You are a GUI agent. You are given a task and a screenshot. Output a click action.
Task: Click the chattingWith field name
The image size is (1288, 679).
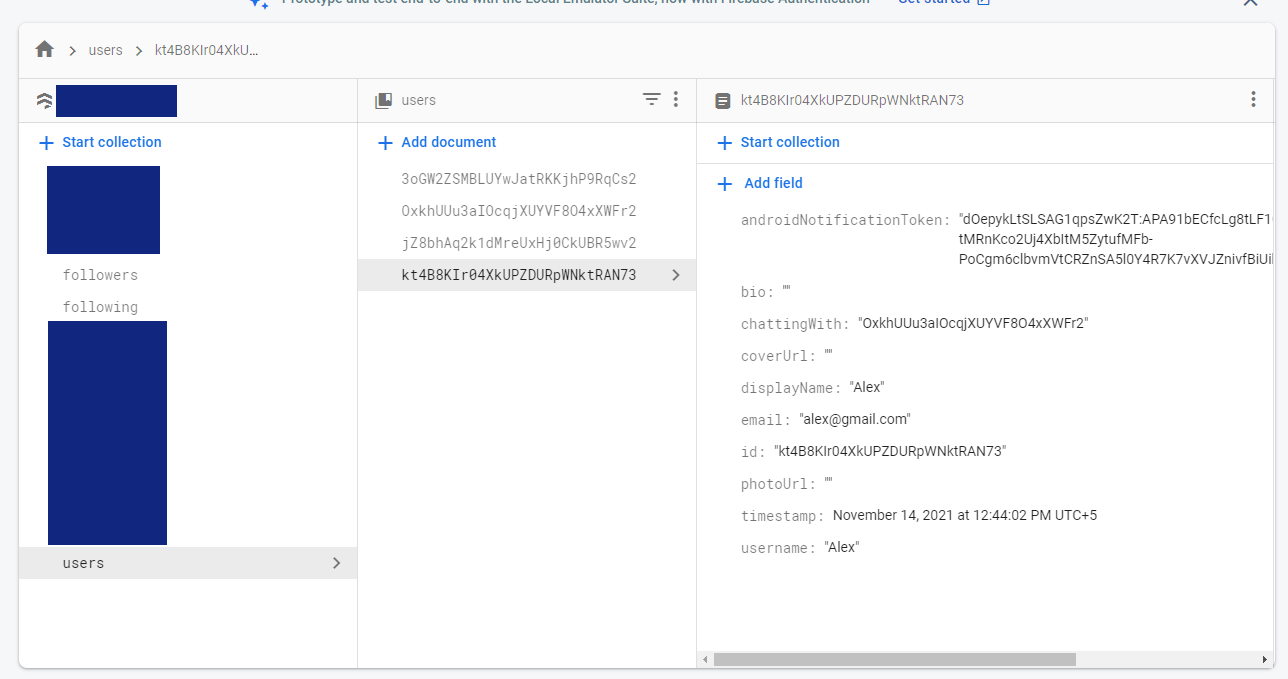pyautogui.click(x=795, y=324)
